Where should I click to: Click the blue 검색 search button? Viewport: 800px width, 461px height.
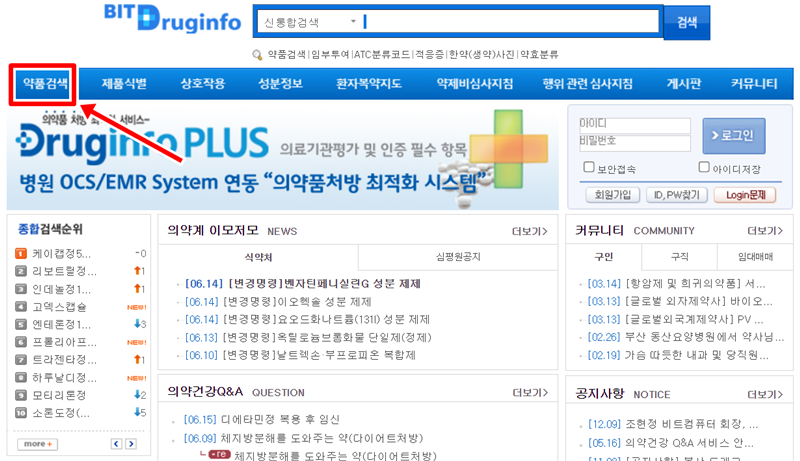click(687, 22)
